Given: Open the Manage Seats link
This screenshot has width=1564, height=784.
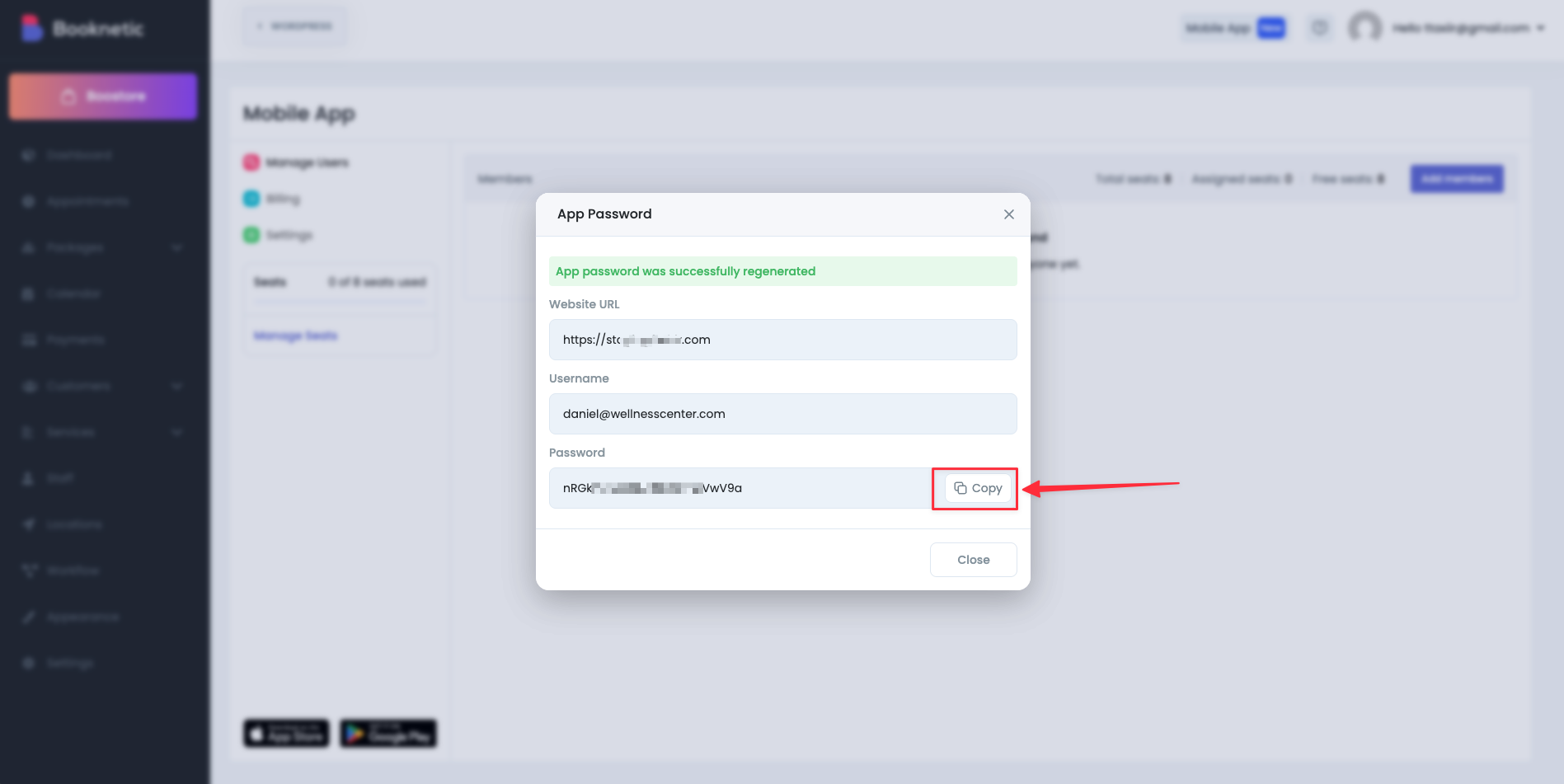Looking at the screenshot, I should [x=295, y=336].
